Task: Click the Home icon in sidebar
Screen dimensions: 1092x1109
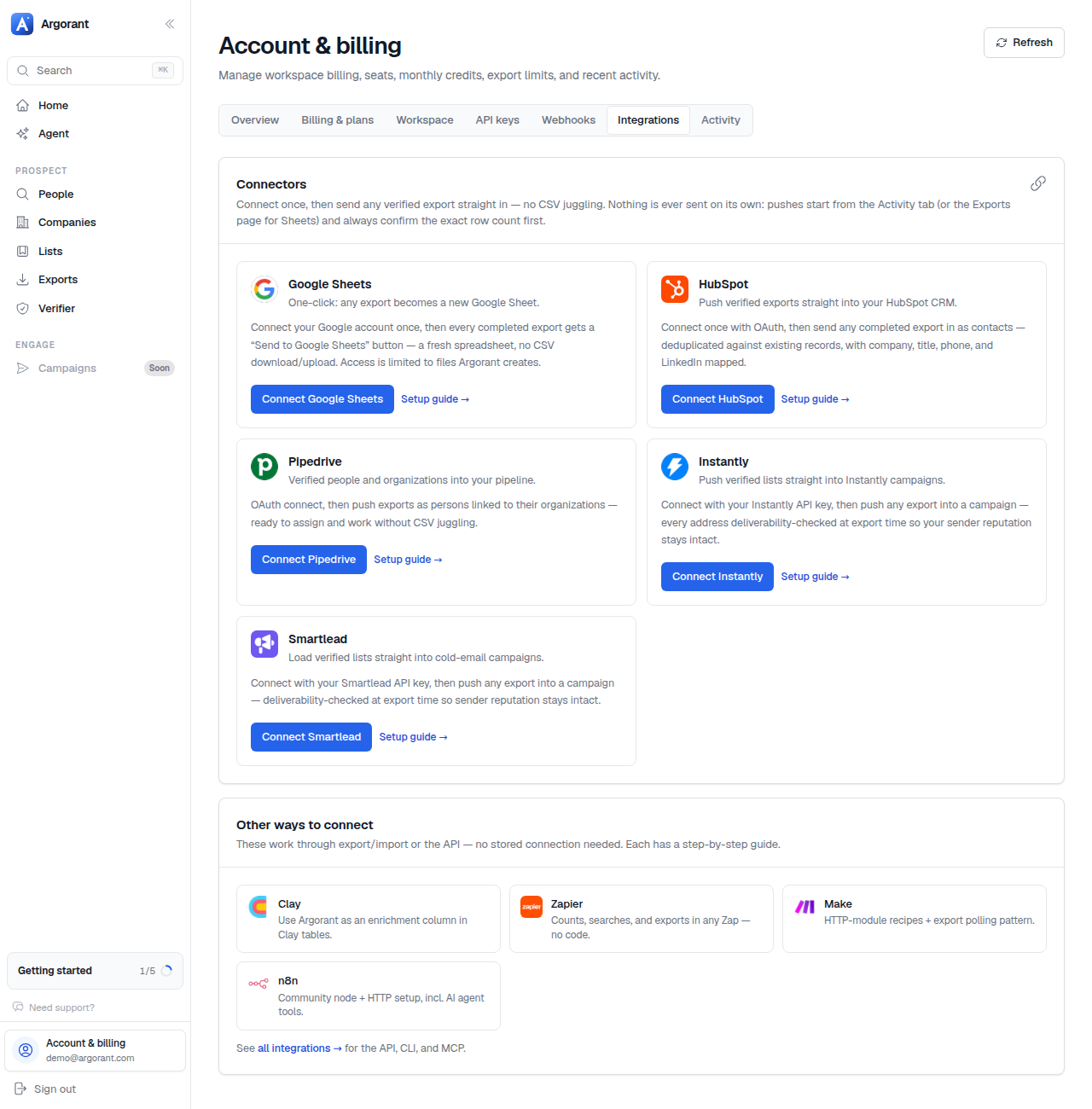Action: 23,106
